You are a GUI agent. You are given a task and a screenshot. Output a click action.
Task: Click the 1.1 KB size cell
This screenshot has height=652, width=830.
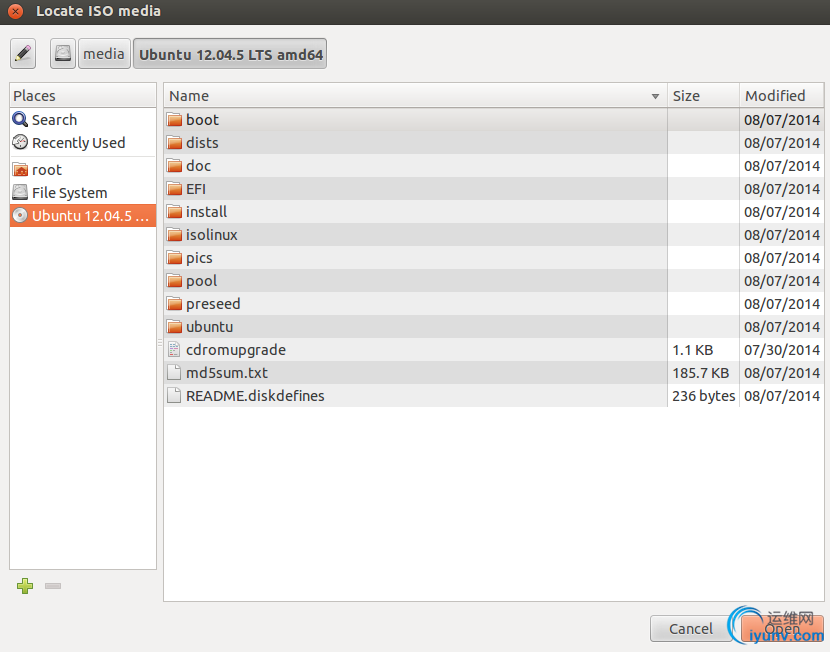pyautogui.click(x=693, y=350)
